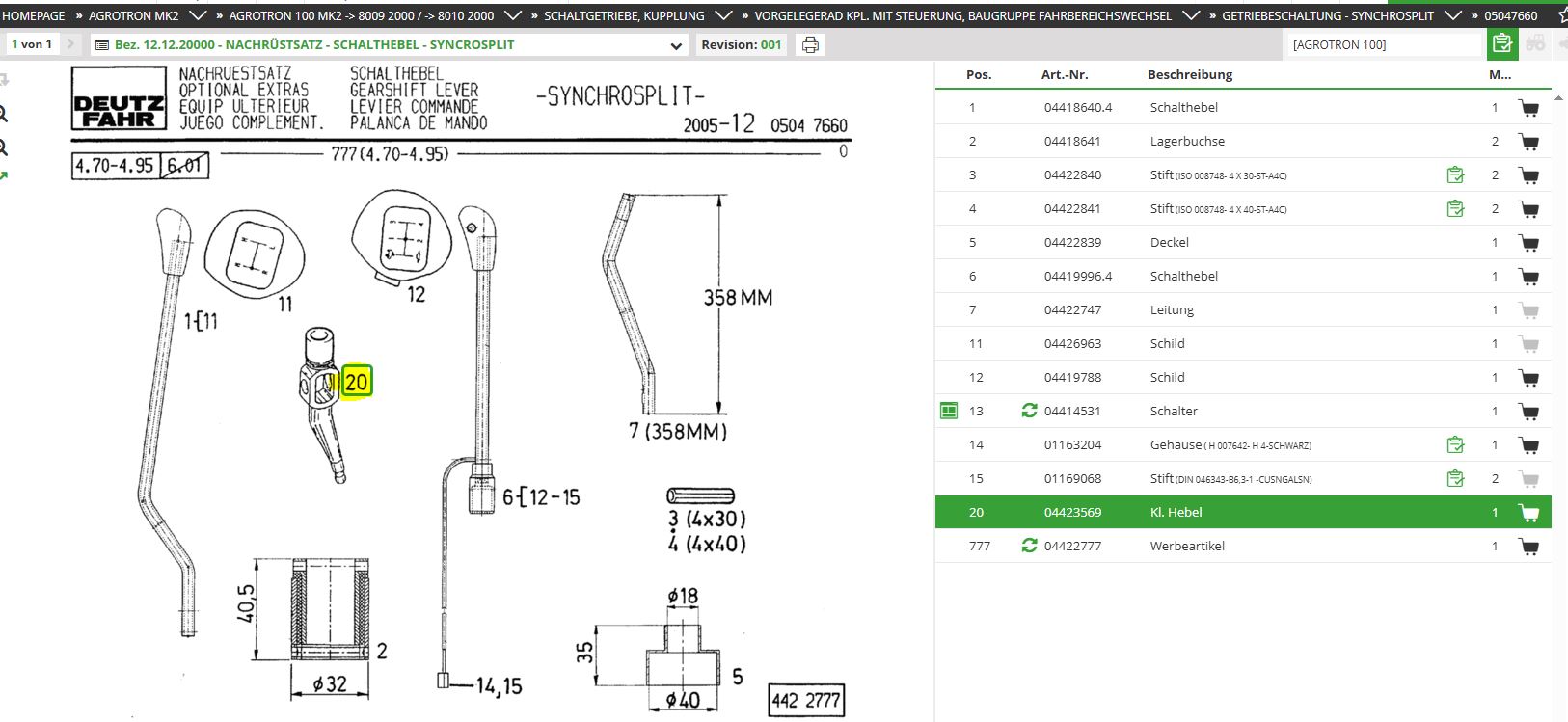Click position 2 label in drawing
This screenshot has height=722, width=1568.
click(x=382, y=652)
